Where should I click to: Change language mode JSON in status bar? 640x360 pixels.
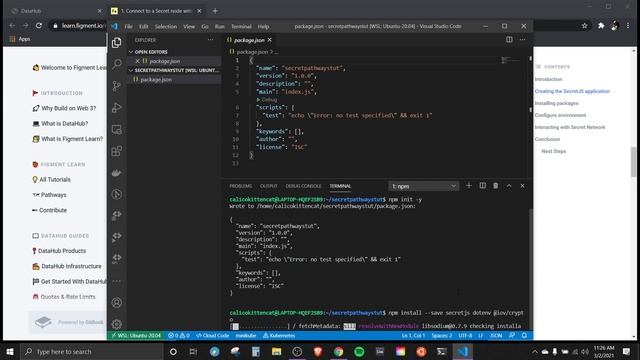pyautogui.click(x=496, y=336)
